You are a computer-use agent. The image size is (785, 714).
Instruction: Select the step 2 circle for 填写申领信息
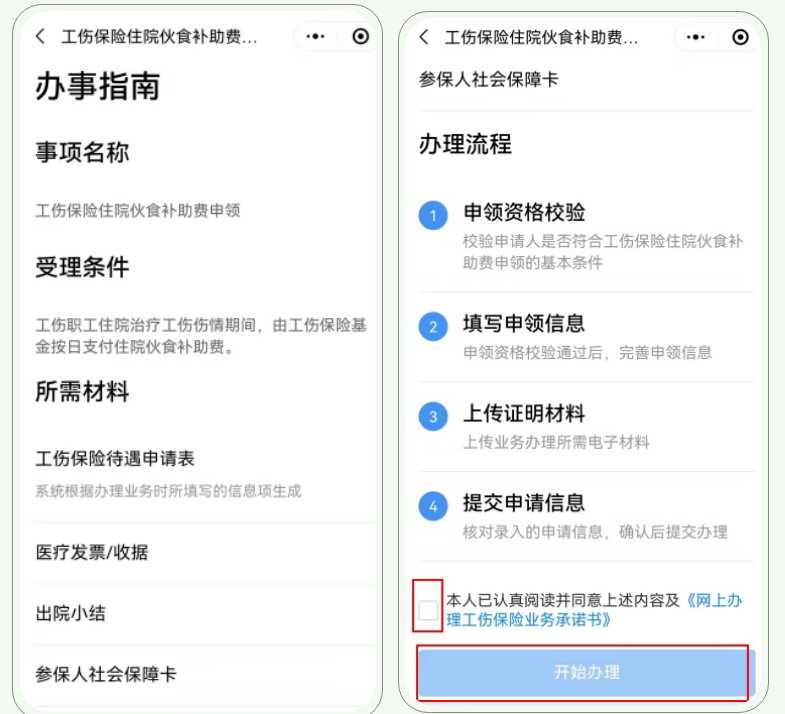(x=433, y=326)
